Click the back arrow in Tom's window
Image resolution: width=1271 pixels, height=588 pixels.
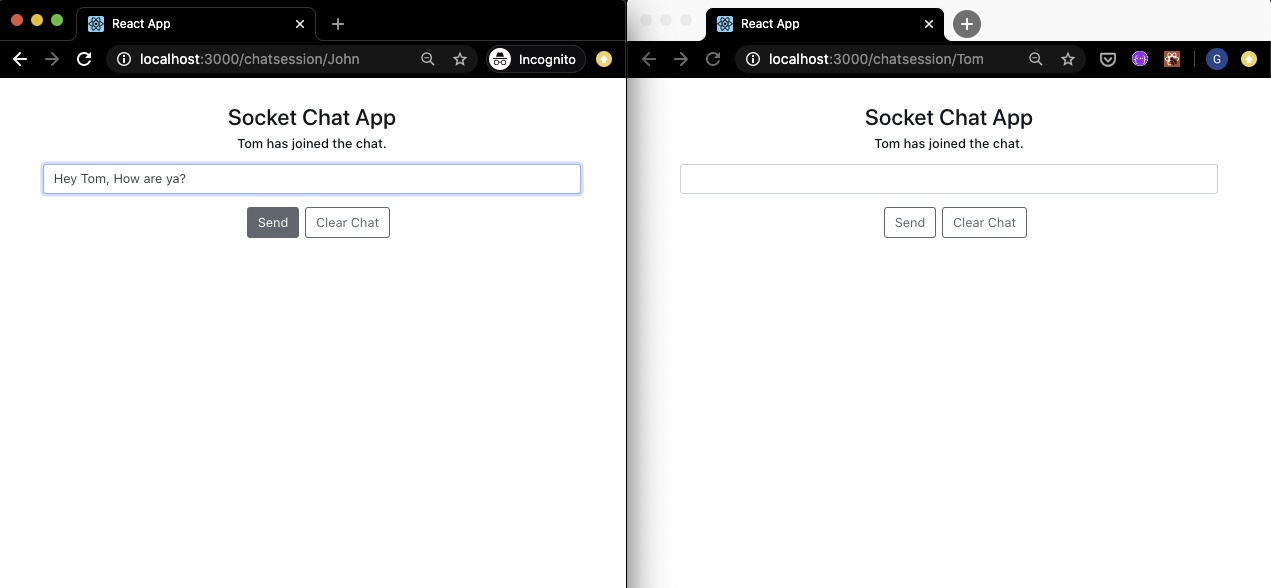pos(649,59)
